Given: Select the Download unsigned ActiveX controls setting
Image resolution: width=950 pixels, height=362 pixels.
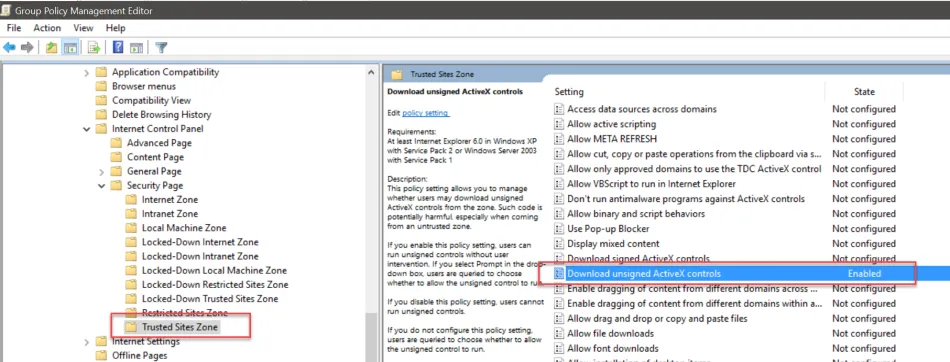Looking at the screenshot, I should pos(643,273).
